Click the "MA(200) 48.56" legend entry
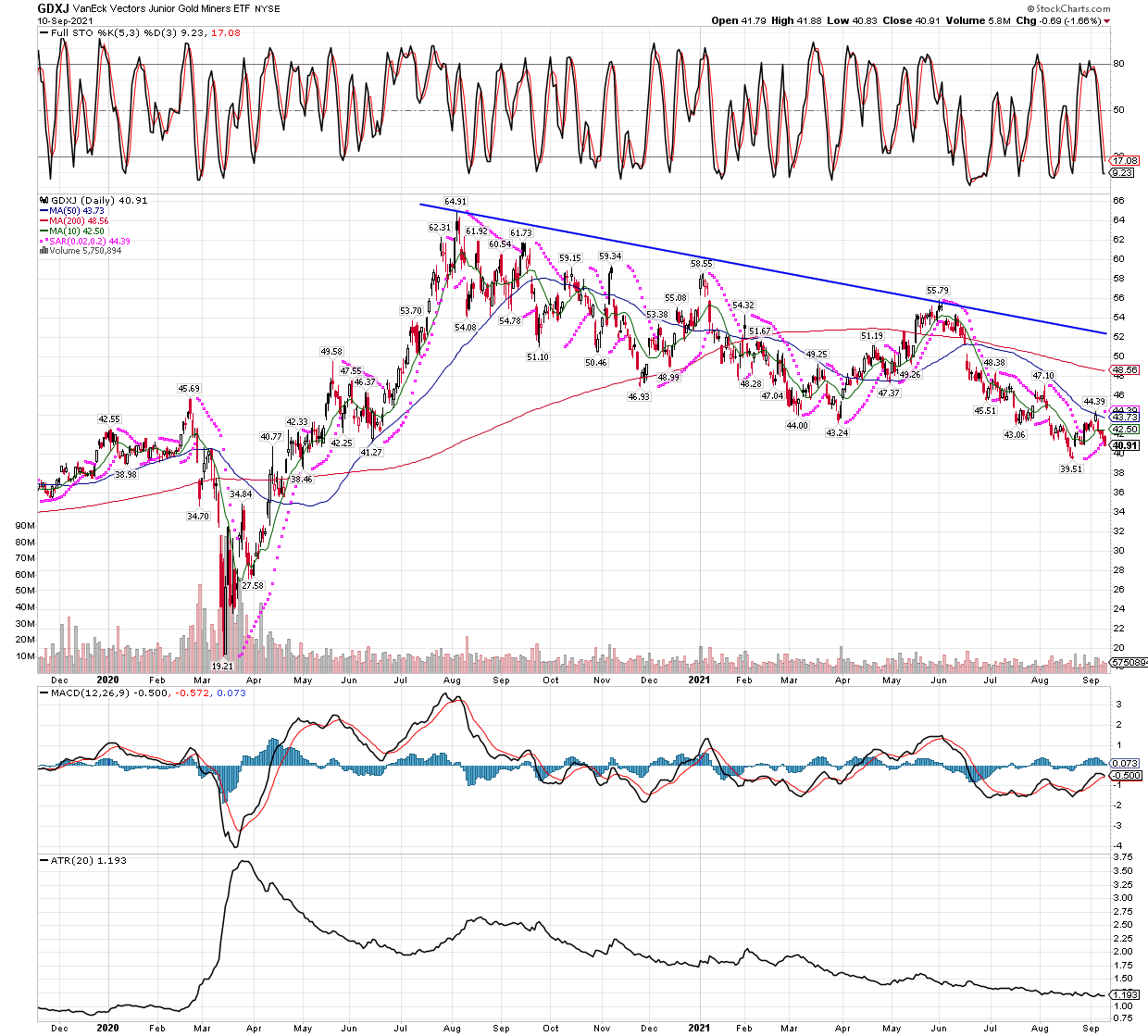Image resolution: width=1148 pixels, height=1036 pixels. pyautogui.click(x=80, y=221)
